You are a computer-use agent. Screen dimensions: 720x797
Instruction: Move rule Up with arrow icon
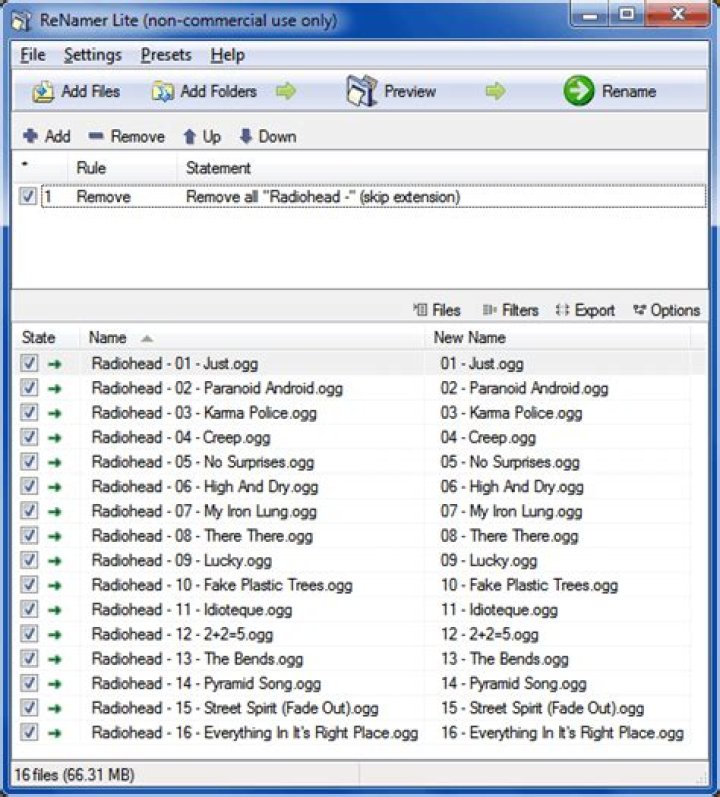click(190, 136)
